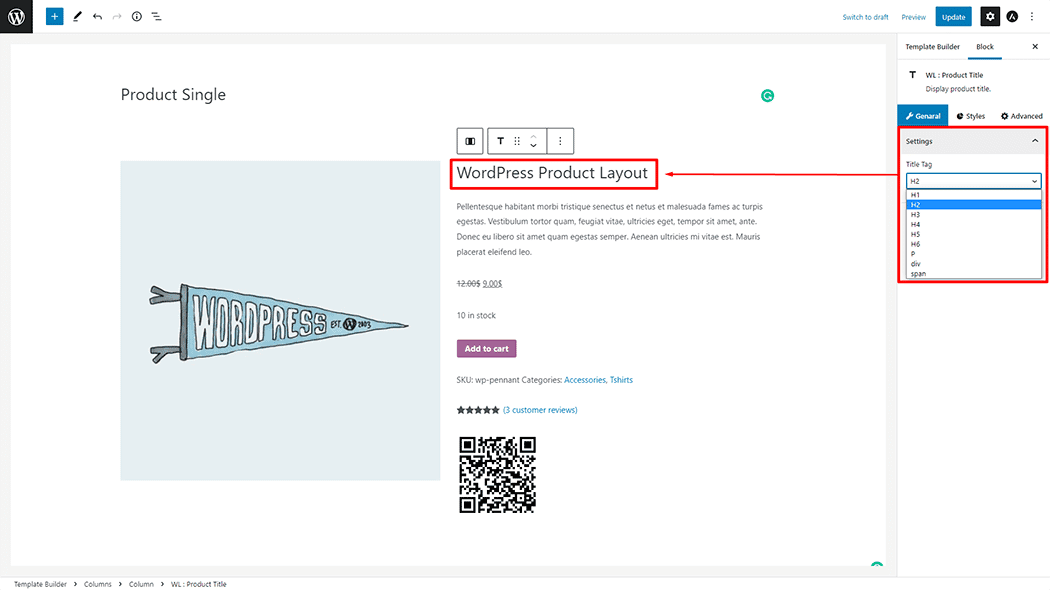Image resolution: width=1050 pixels, height=590 pixels.
Task: Choose H3 from the Title Tag list
Action: tap(974, 215)
